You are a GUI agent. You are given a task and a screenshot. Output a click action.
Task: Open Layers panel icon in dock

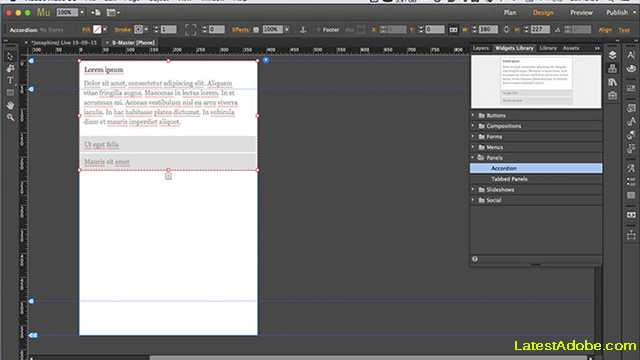[612, 55]
